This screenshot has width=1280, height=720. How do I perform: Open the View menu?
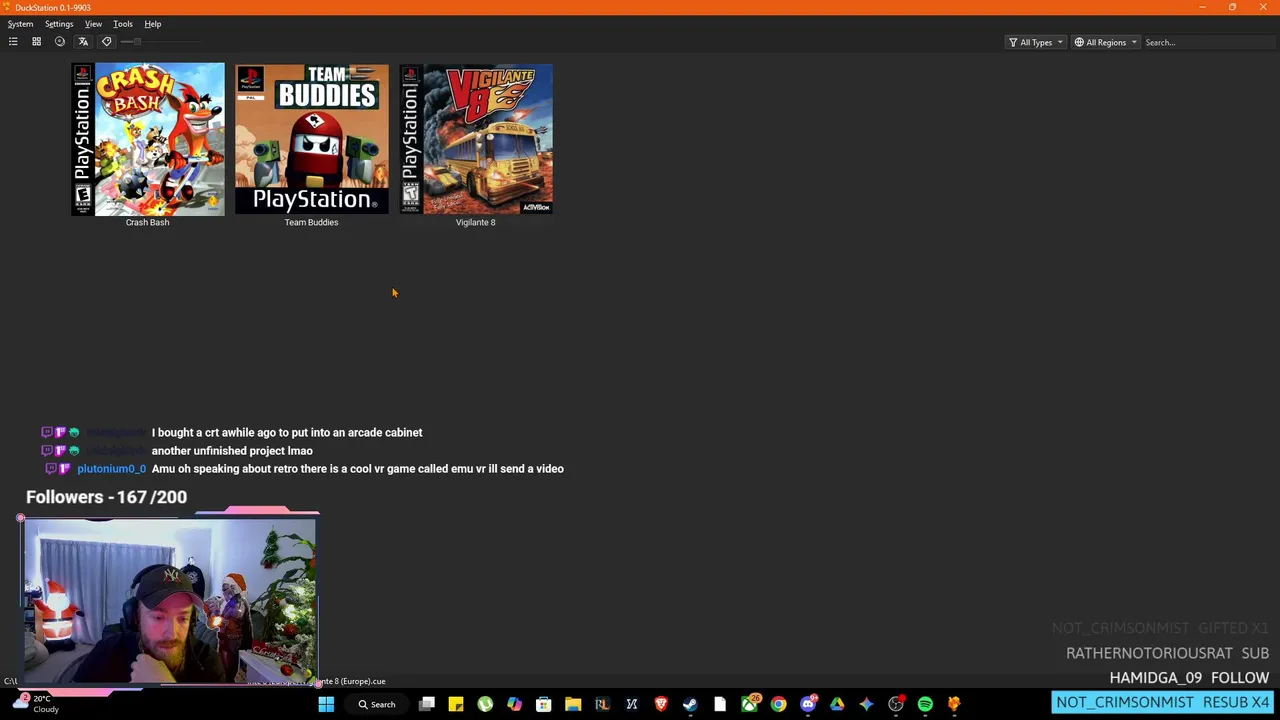(93, 24)
